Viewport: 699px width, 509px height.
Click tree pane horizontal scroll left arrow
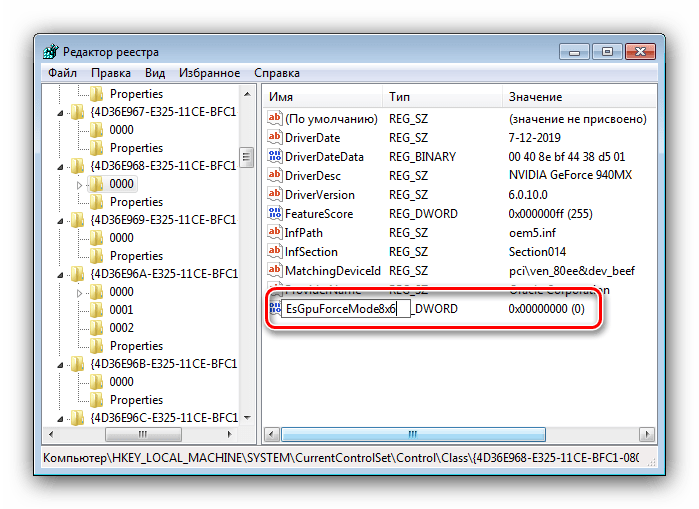[x=51, y=434]
